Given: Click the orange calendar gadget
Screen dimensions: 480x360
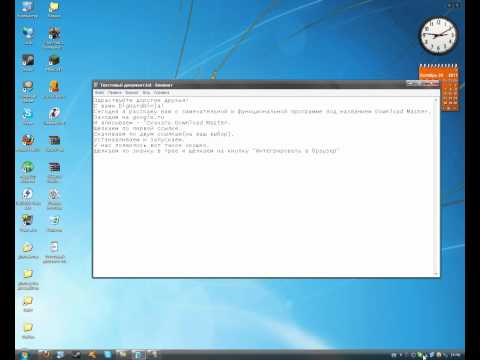Looking at the screenshot, I should coord(439,87).
